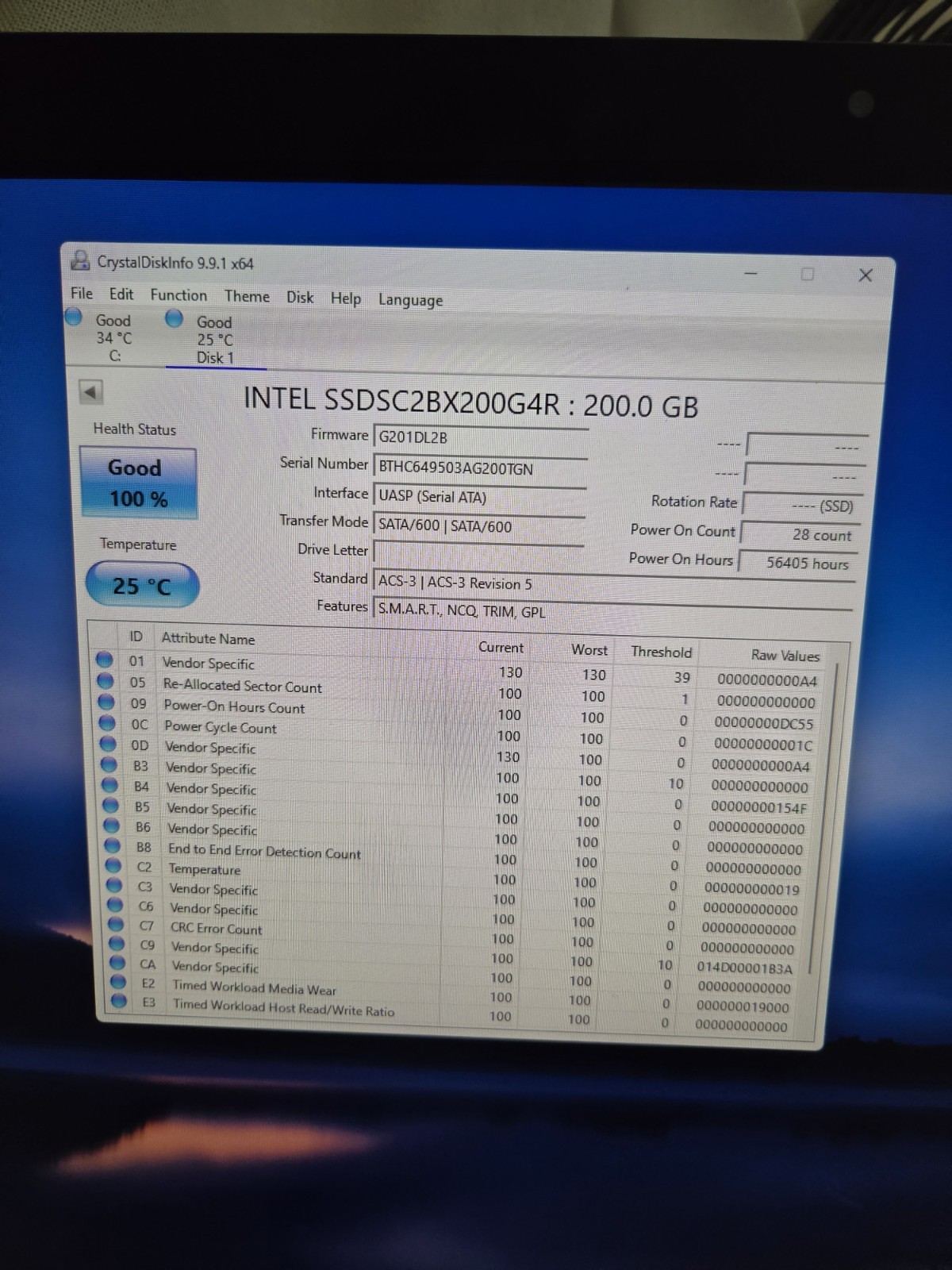Click the Raw Values column header

pos(785,655)
